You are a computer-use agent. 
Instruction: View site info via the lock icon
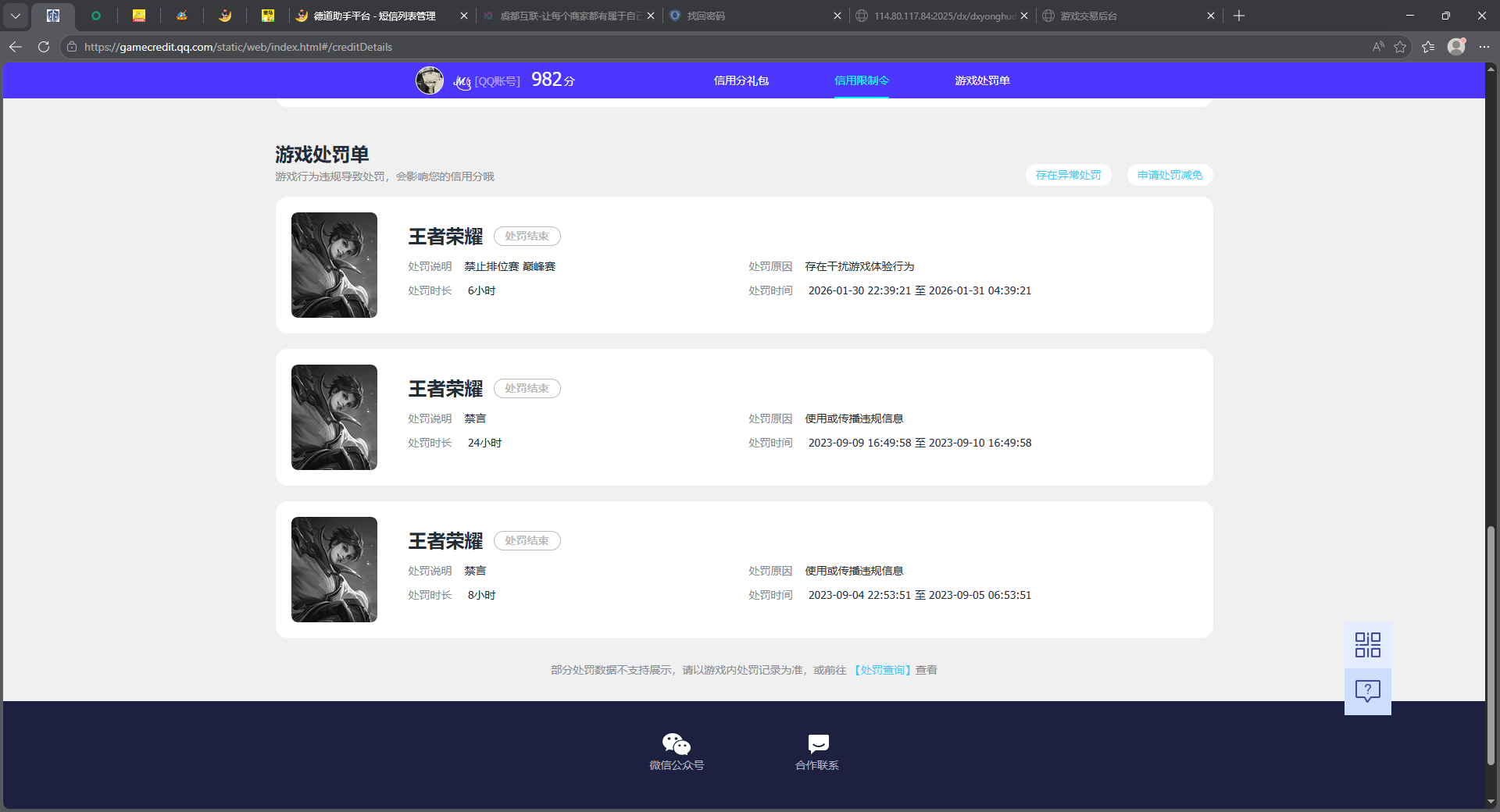(x=72, y=47)
